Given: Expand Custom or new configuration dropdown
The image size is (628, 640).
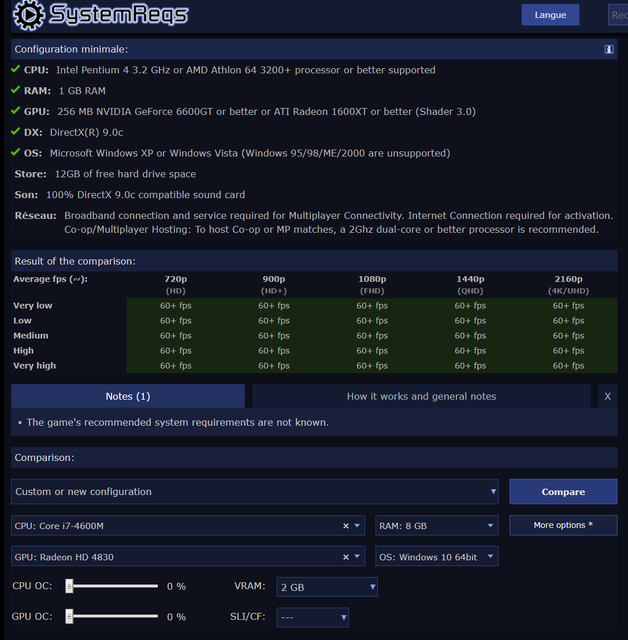Looking at the screenshot, I should [255, 492].
